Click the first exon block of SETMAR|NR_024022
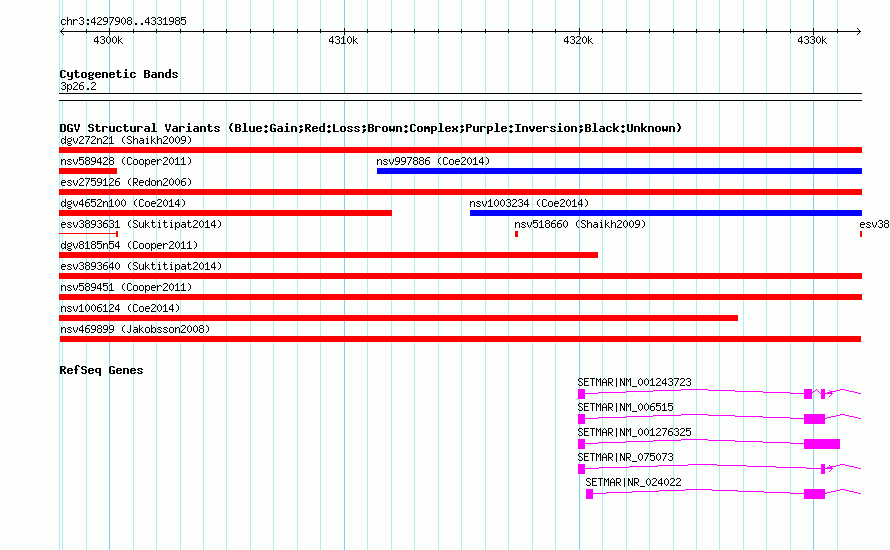This screenshot has width=890, height=550. pos(589,494)
